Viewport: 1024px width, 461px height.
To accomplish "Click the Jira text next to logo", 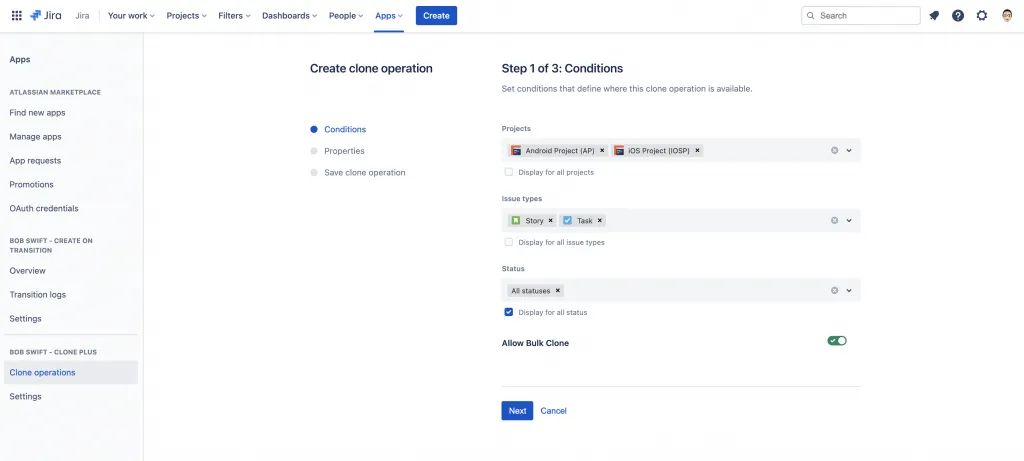I will pyautogui.click(x=82, y=16).
